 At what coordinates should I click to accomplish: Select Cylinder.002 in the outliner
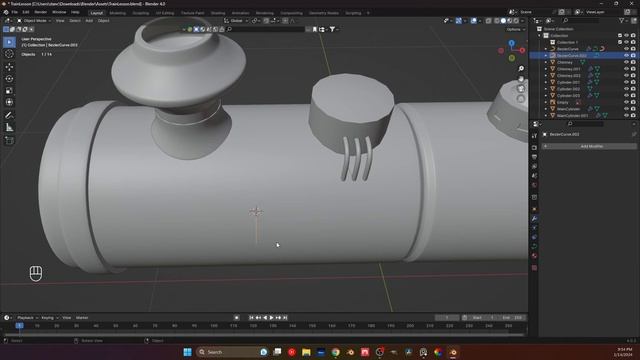[568, 89]
